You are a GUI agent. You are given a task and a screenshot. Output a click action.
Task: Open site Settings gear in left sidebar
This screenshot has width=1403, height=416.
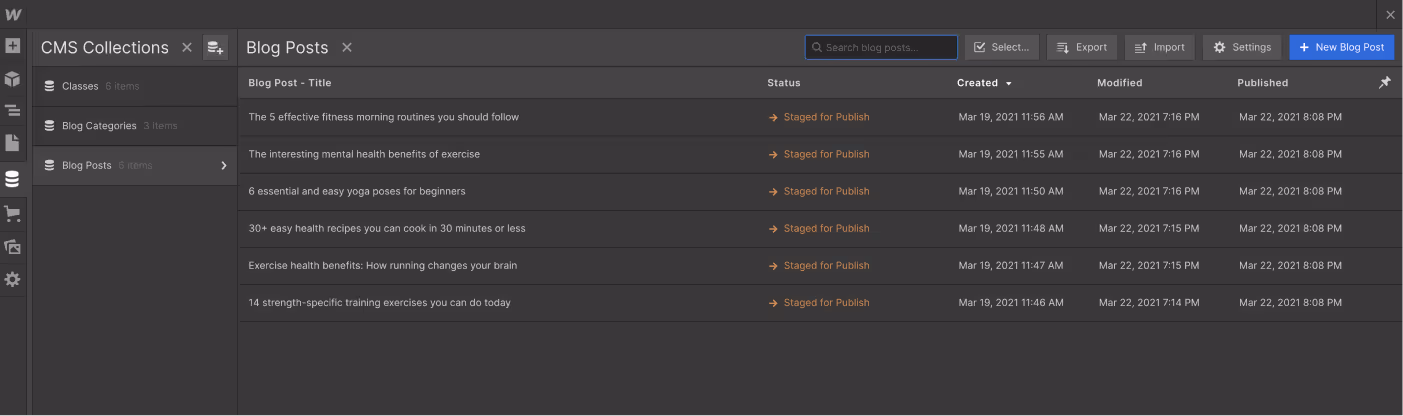[12, 280]
